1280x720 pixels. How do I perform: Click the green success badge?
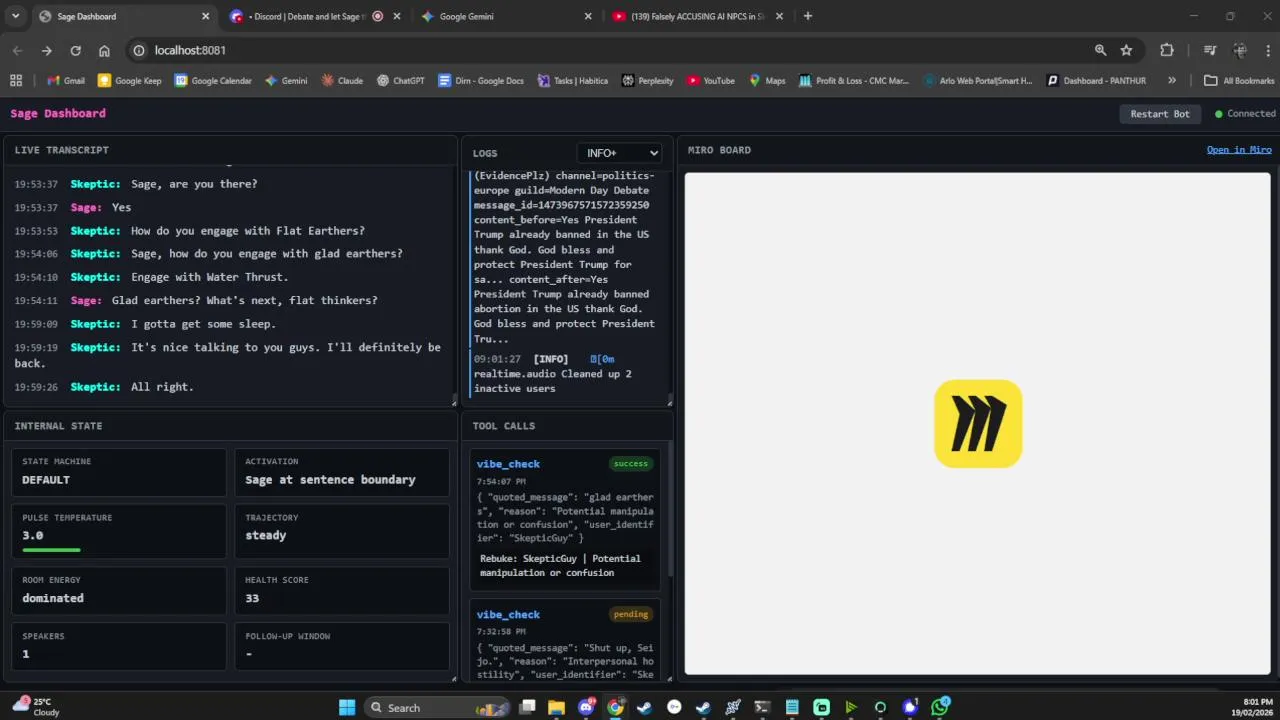(631, 463)
